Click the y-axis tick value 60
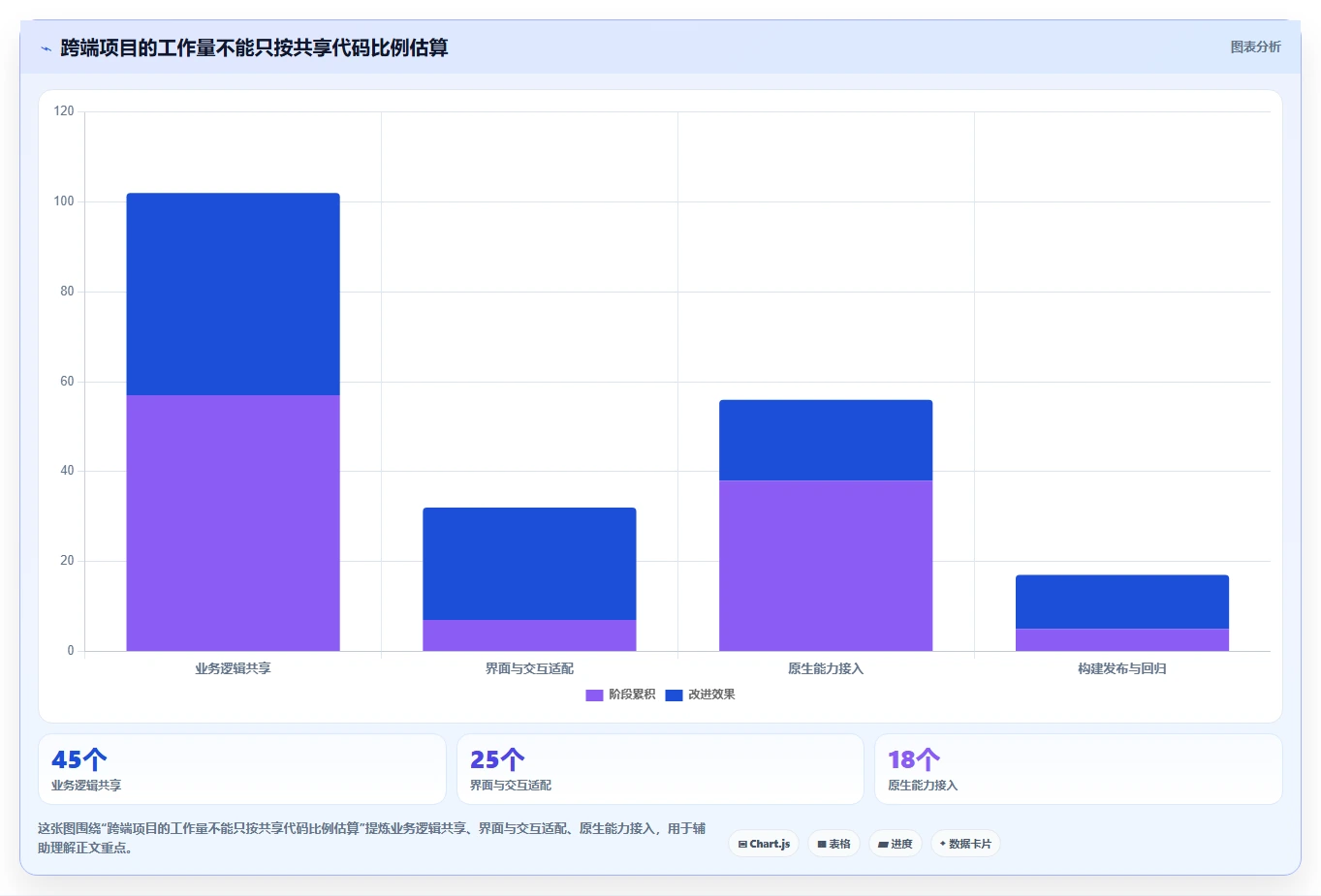The image size is (1321, 896). pyautogui.click(x=67, y=382)
